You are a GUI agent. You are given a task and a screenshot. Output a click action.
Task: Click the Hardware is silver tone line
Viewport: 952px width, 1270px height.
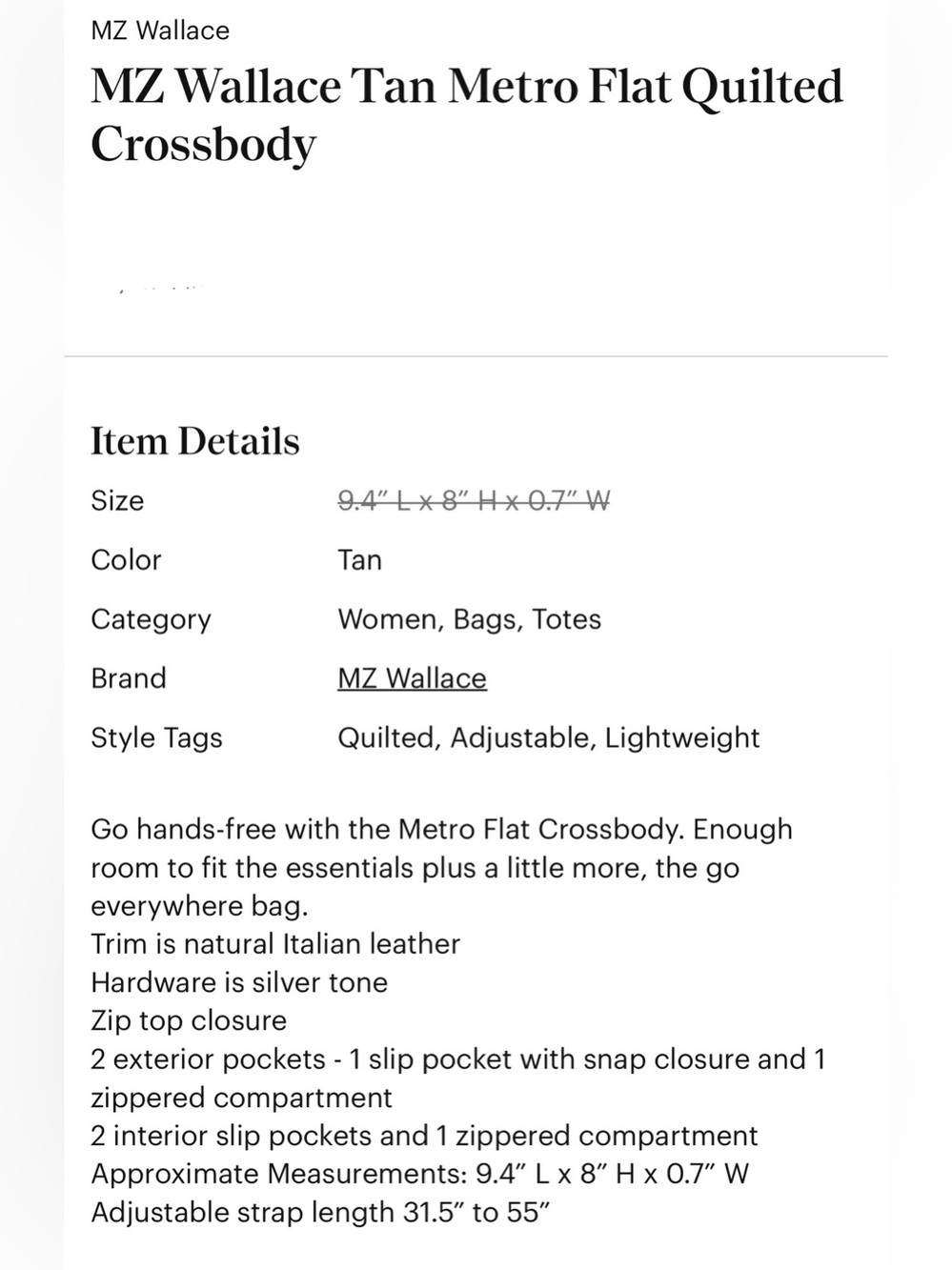[x=239, y=982]
